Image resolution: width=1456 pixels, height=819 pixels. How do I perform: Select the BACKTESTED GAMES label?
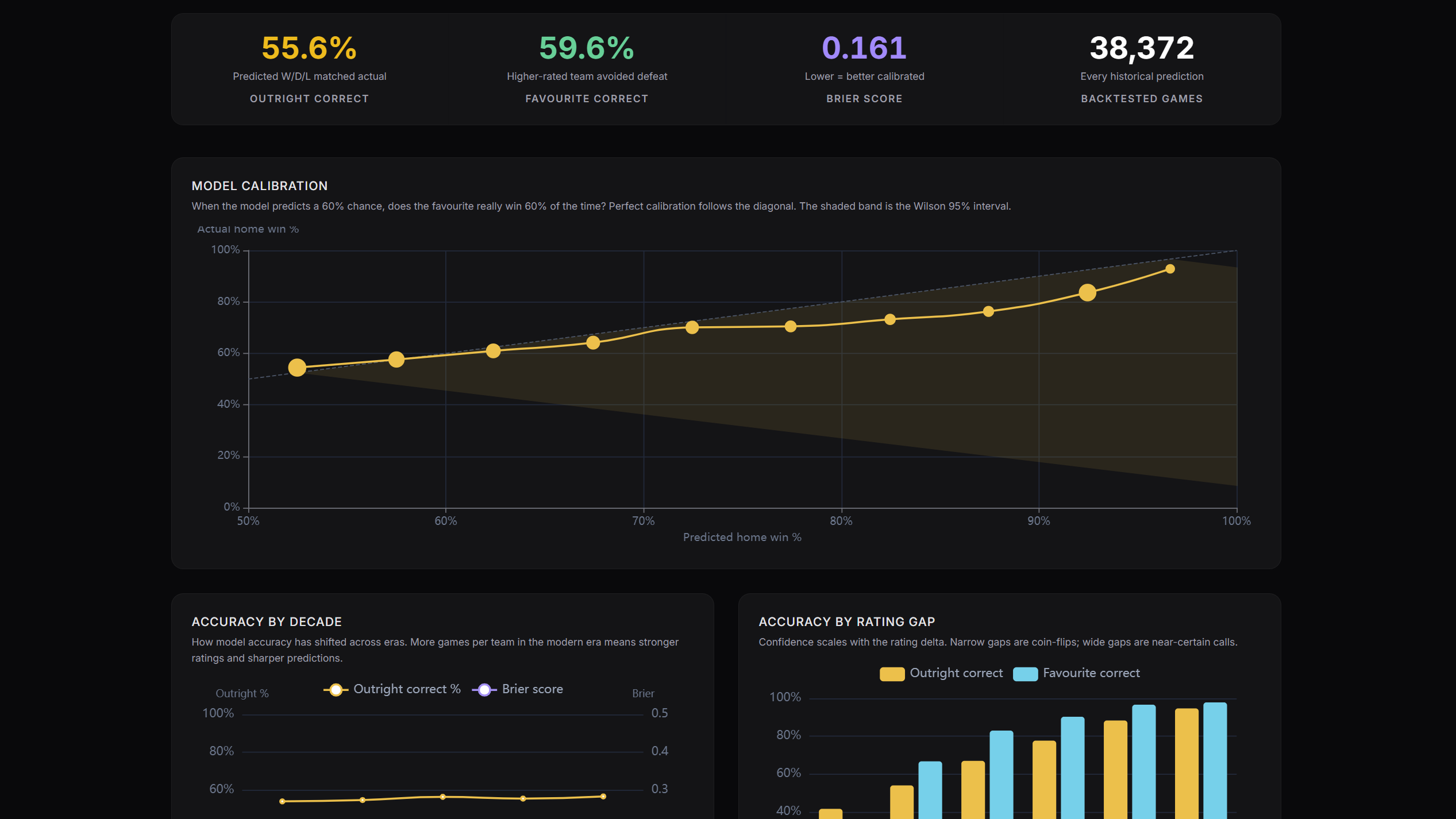(1142, 99)
